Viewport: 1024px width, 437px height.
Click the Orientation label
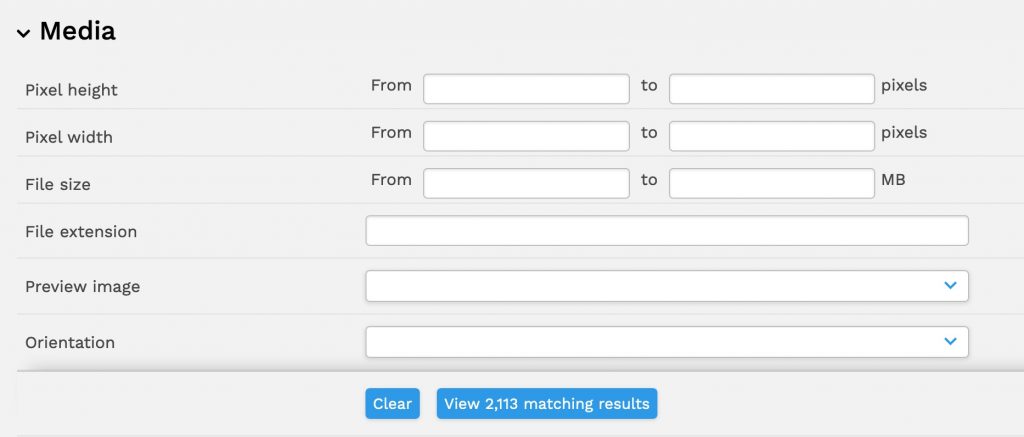coord(70,343)
